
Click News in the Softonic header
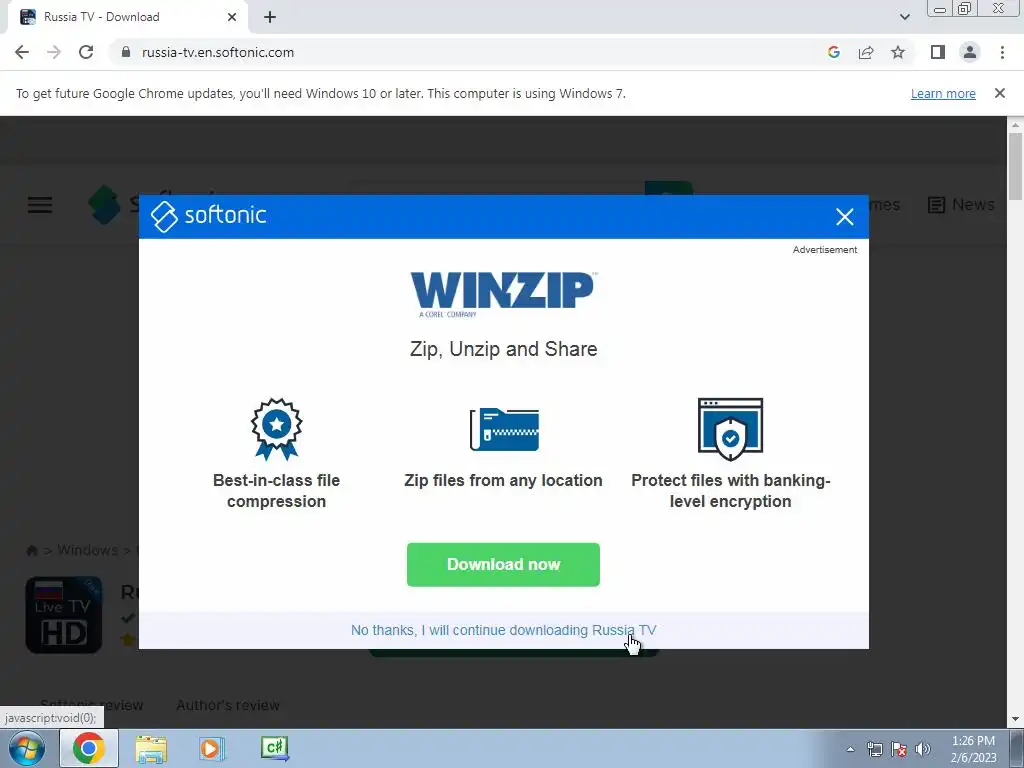pos(961,204)
